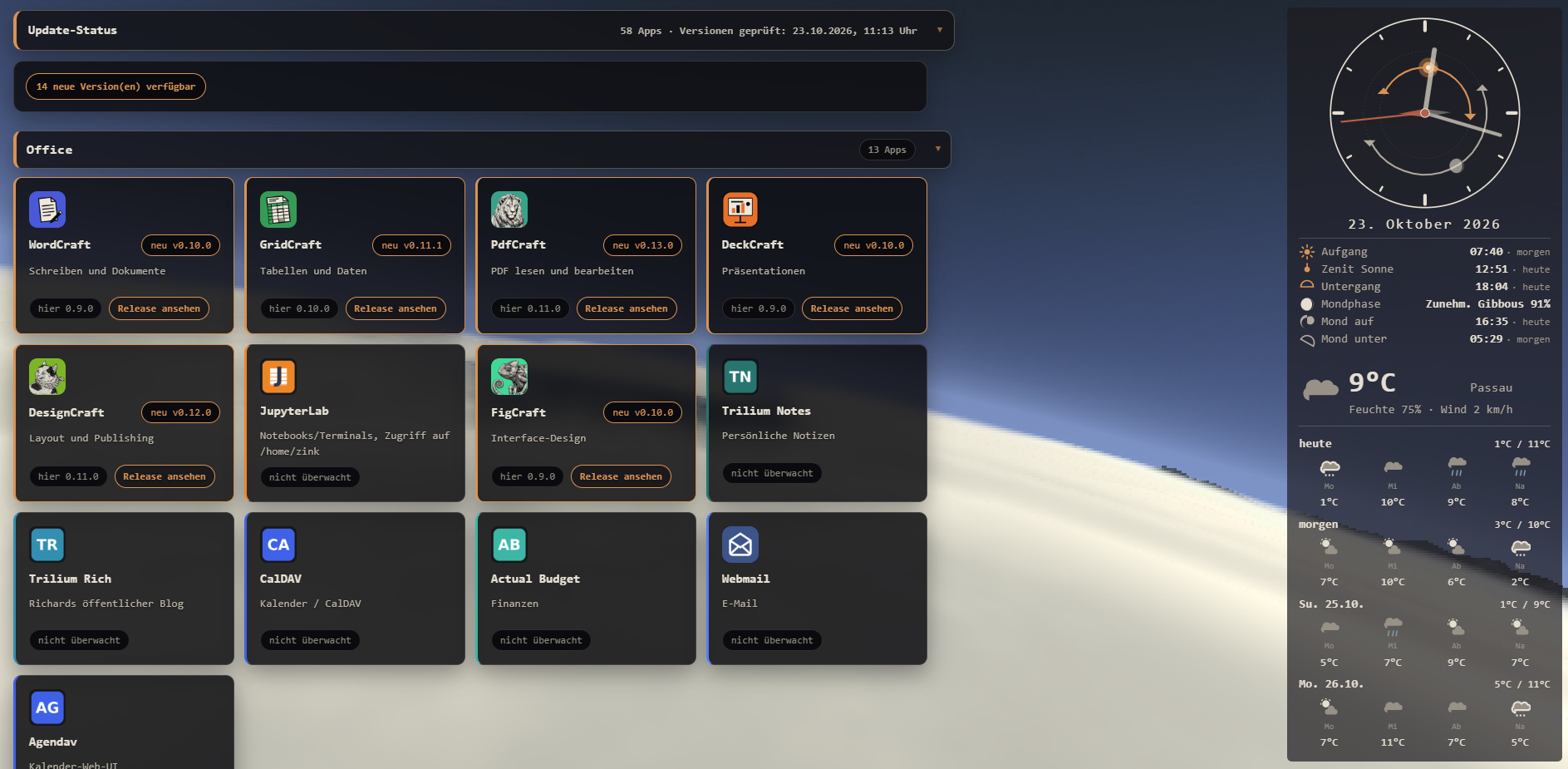This screenshot has height=769, width=1568.
Task: Click DesignCraft neu v0.12.0 badge
Action: [180, 412]
